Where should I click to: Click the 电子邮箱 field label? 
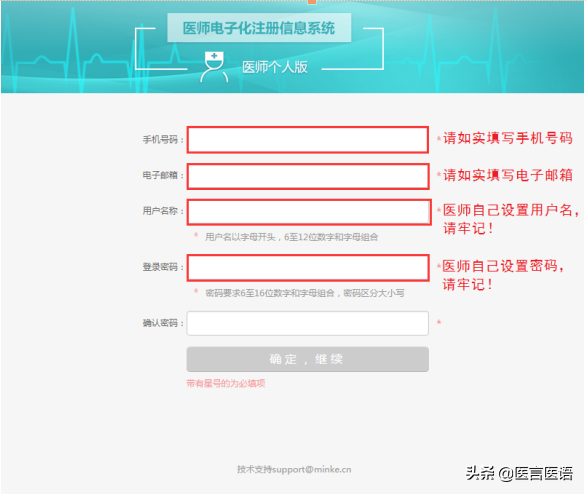click(x=163, y=175)
